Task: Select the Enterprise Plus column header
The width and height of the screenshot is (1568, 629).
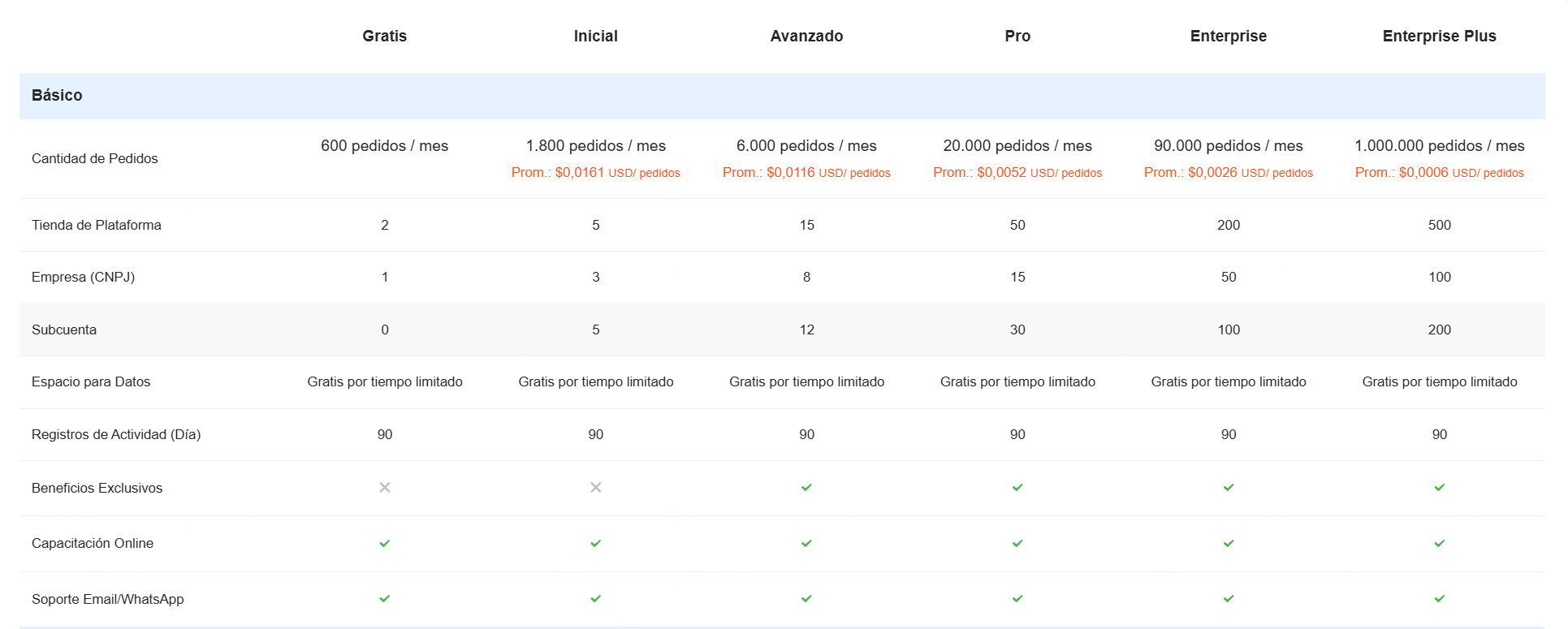Action: 1439,36
